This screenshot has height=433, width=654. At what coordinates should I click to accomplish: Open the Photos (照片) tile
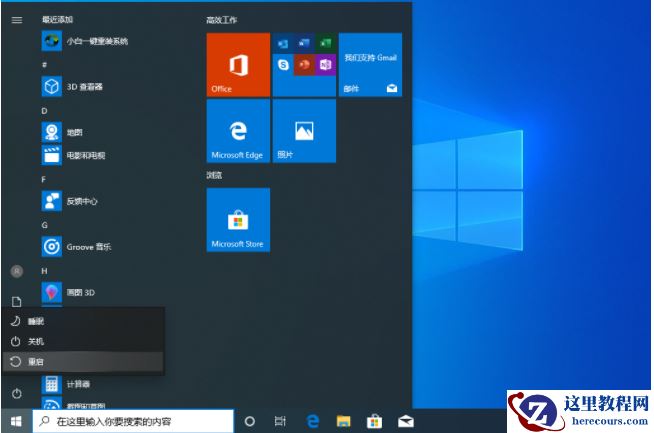tap(304, 131)
